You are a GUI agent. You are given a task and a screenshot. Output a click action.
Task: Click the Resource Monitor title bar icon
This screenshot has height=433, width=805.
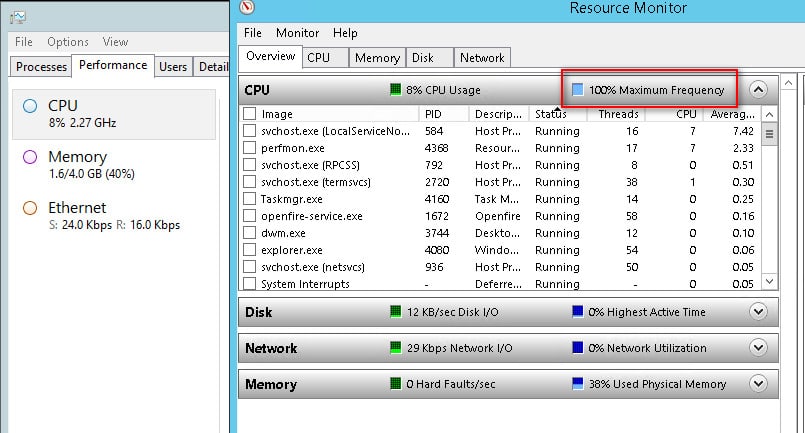(247, 7)
